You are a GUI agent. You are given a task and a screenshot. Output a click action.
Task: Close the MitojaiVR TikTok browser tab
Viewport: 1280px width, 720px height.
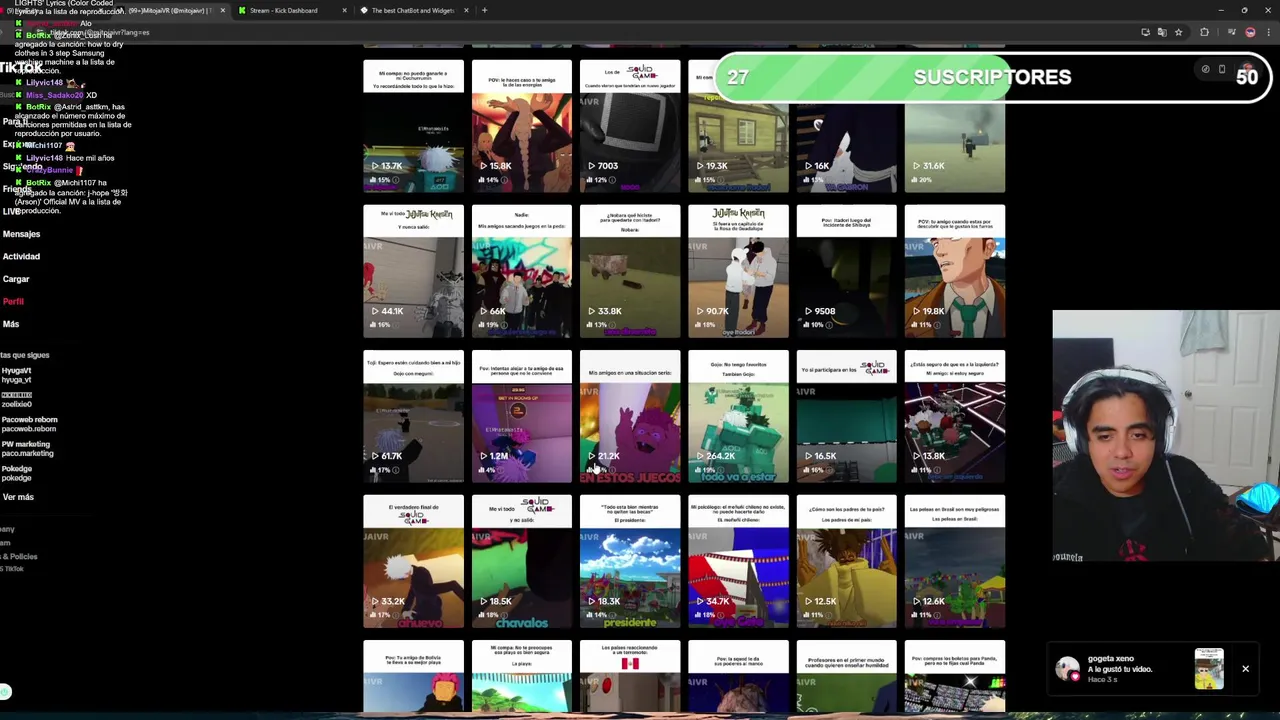click(x=222, y=10)
